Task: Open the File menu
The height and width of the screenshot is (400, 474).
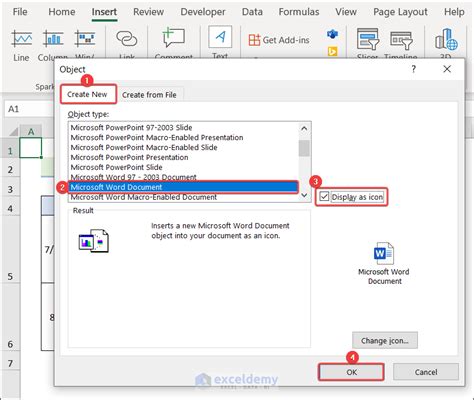Action: tap(20, 12)
